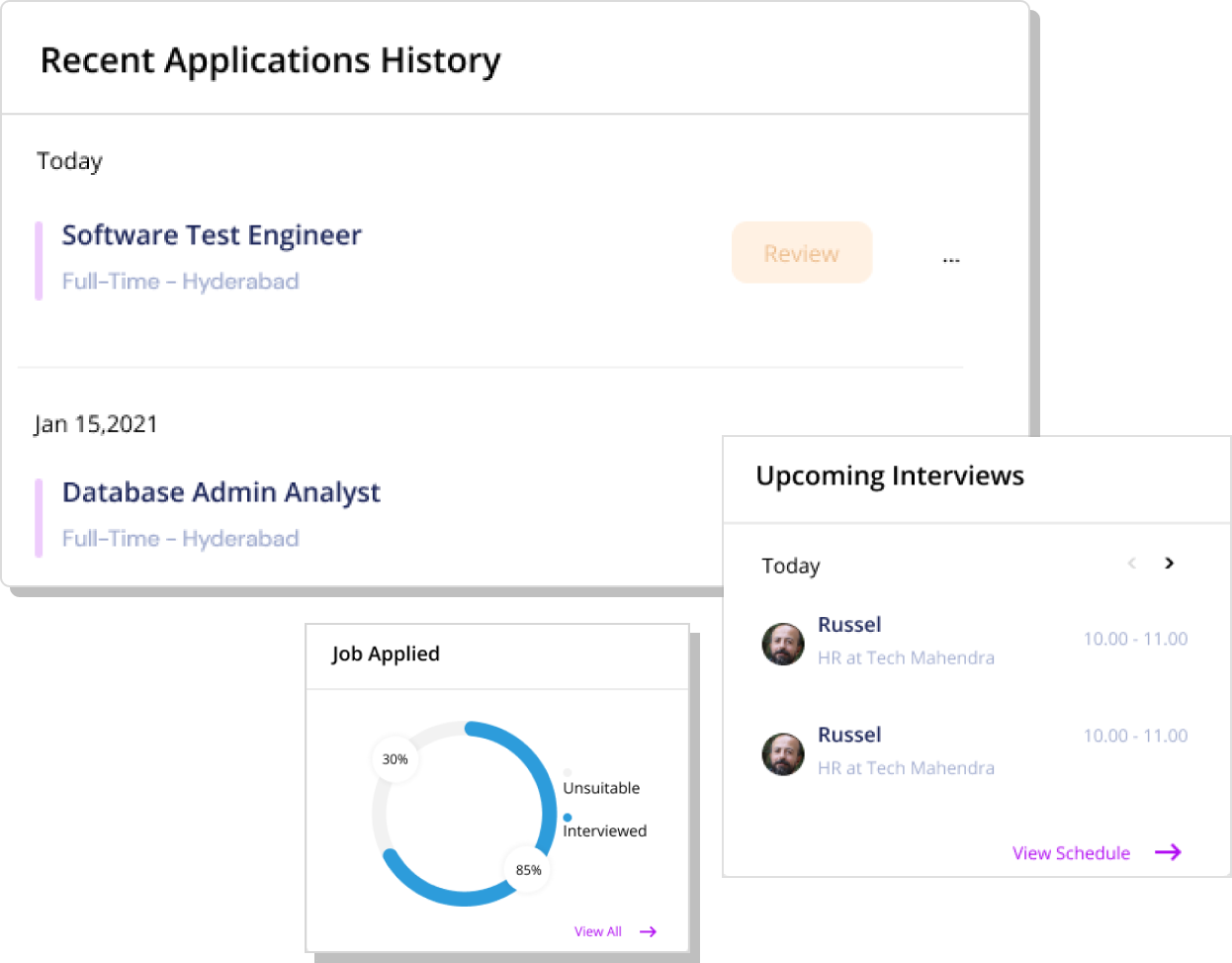
Task: Click the arrow next to View All
Action: point(648,931)
